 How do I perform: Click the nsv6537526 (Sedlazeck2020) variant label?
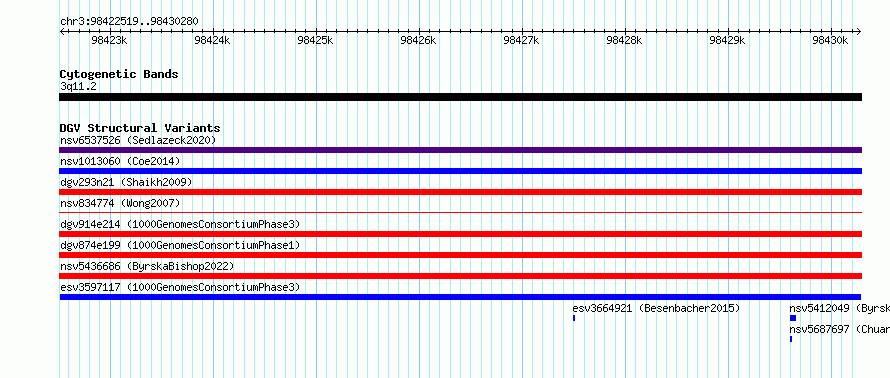(x=138, y=140)
